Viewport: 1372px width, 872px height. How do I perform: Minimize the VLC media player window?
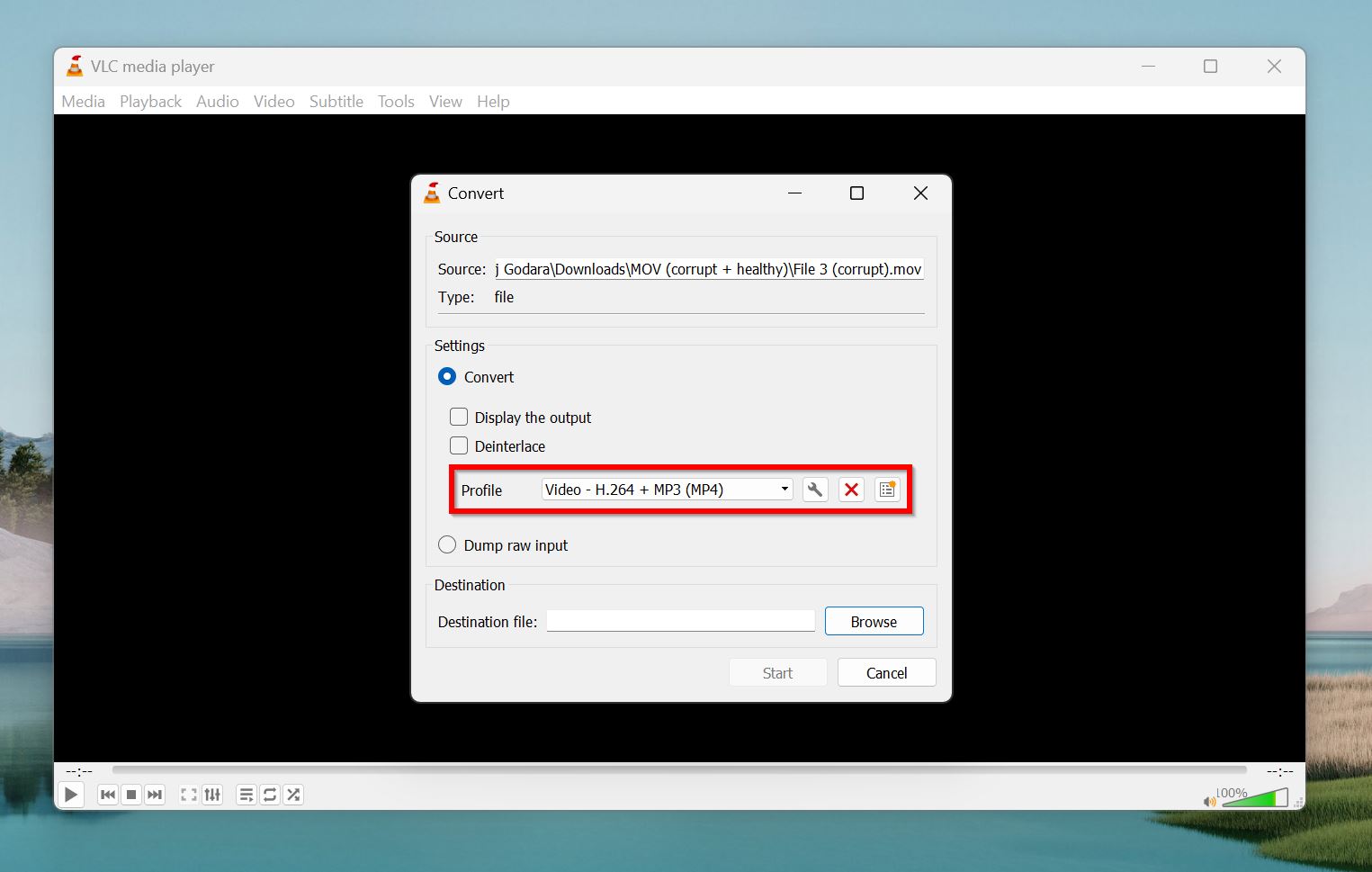1148,66
